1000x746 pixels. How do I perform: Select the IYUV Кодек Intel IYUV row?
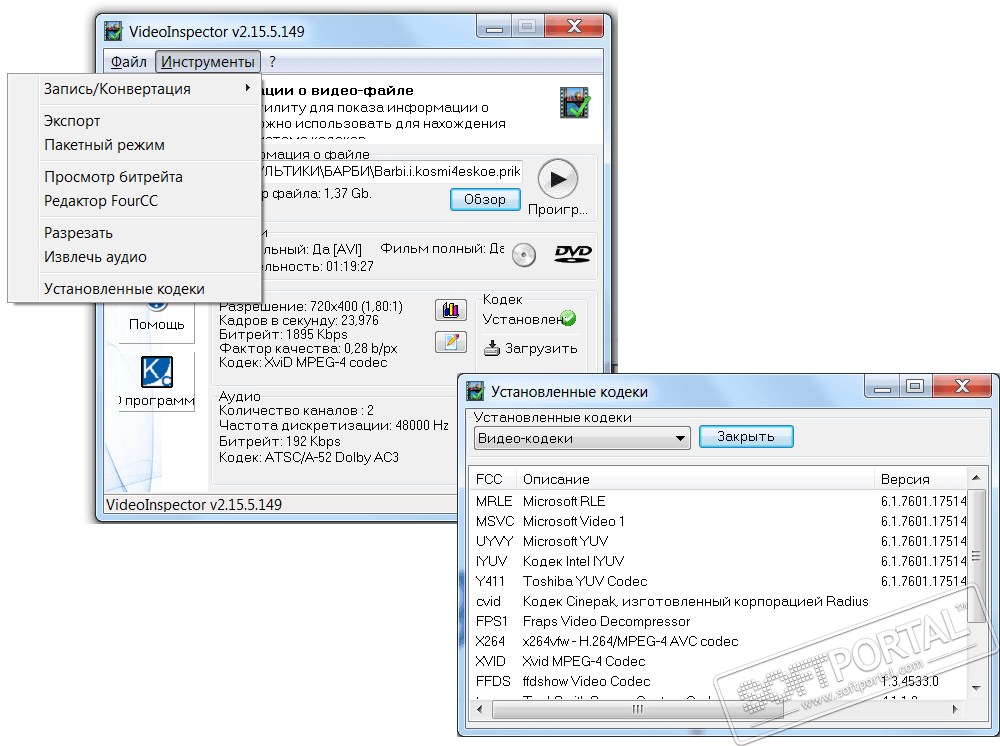(x=719, y=561)
